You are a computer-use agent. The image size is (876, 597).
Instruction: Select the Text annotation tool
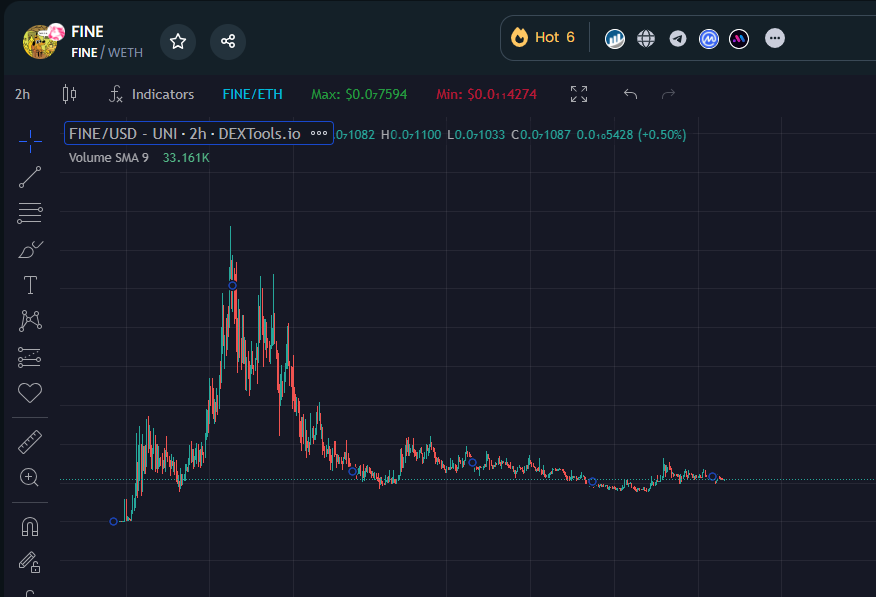coord(30,285)
